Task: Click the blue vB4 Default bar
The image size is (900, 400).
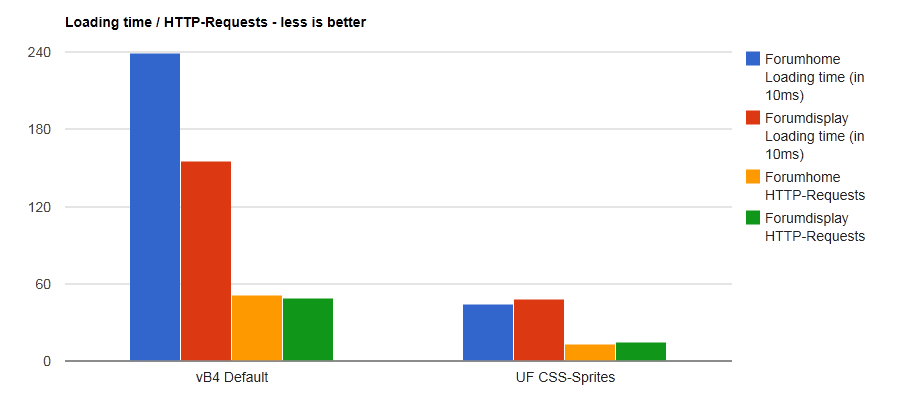Action: coord(155,207)
